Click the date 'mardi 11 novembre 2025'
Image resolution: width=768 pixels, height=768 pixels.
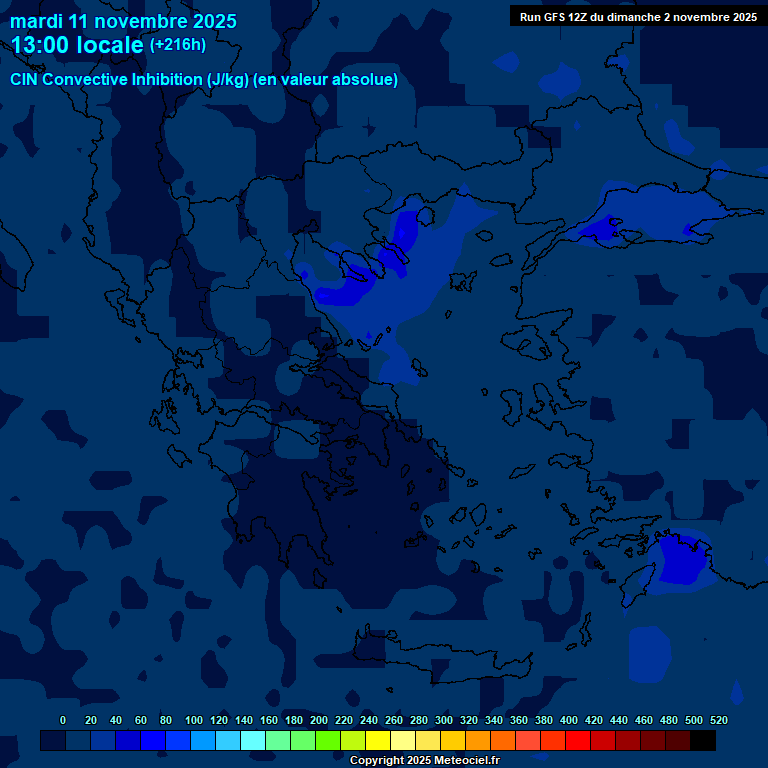123,21
